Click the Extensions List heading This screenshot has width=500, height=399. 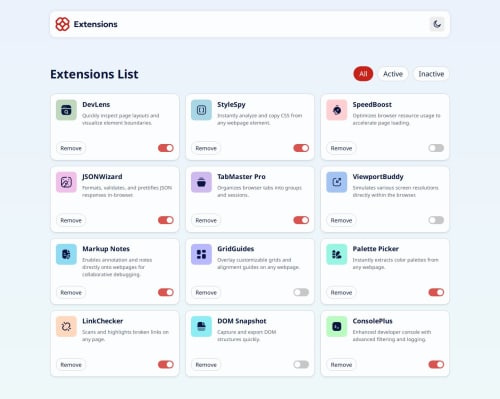pos(94,74)
